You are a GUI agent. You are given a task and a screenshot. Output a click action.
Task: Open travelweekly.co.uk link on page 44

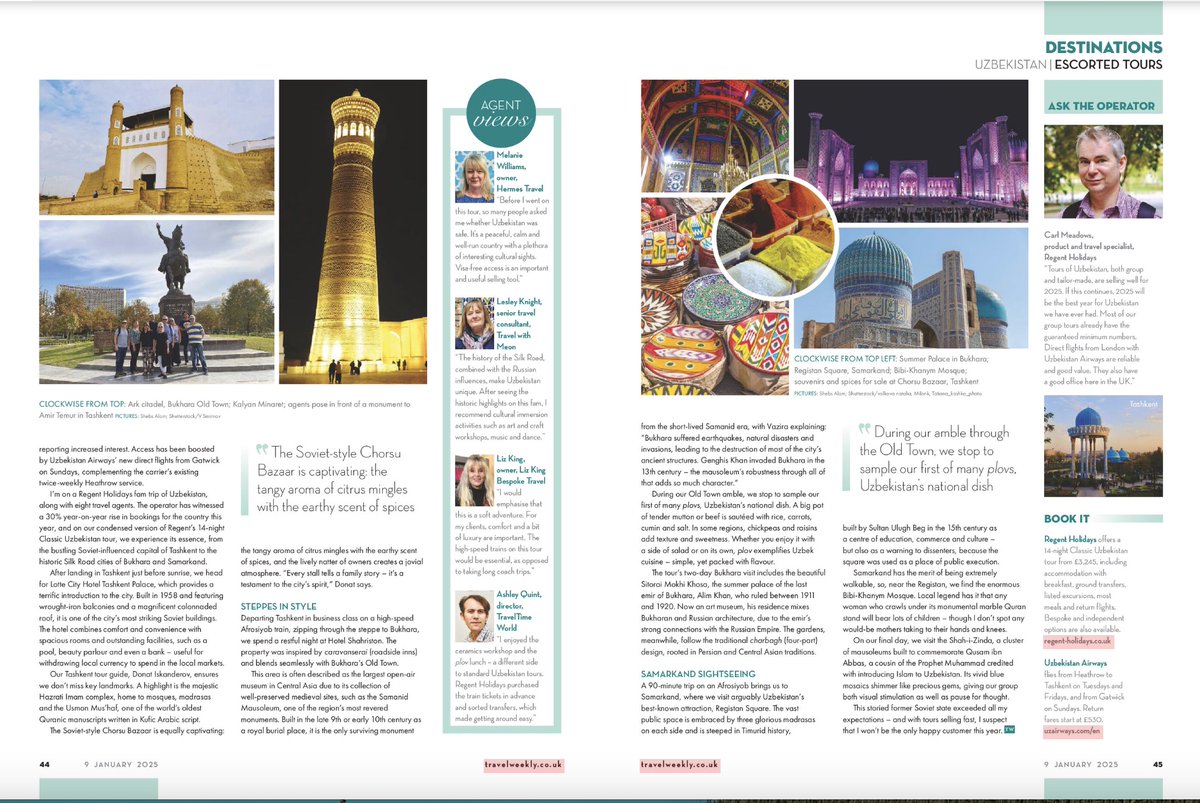coord(522,764)
